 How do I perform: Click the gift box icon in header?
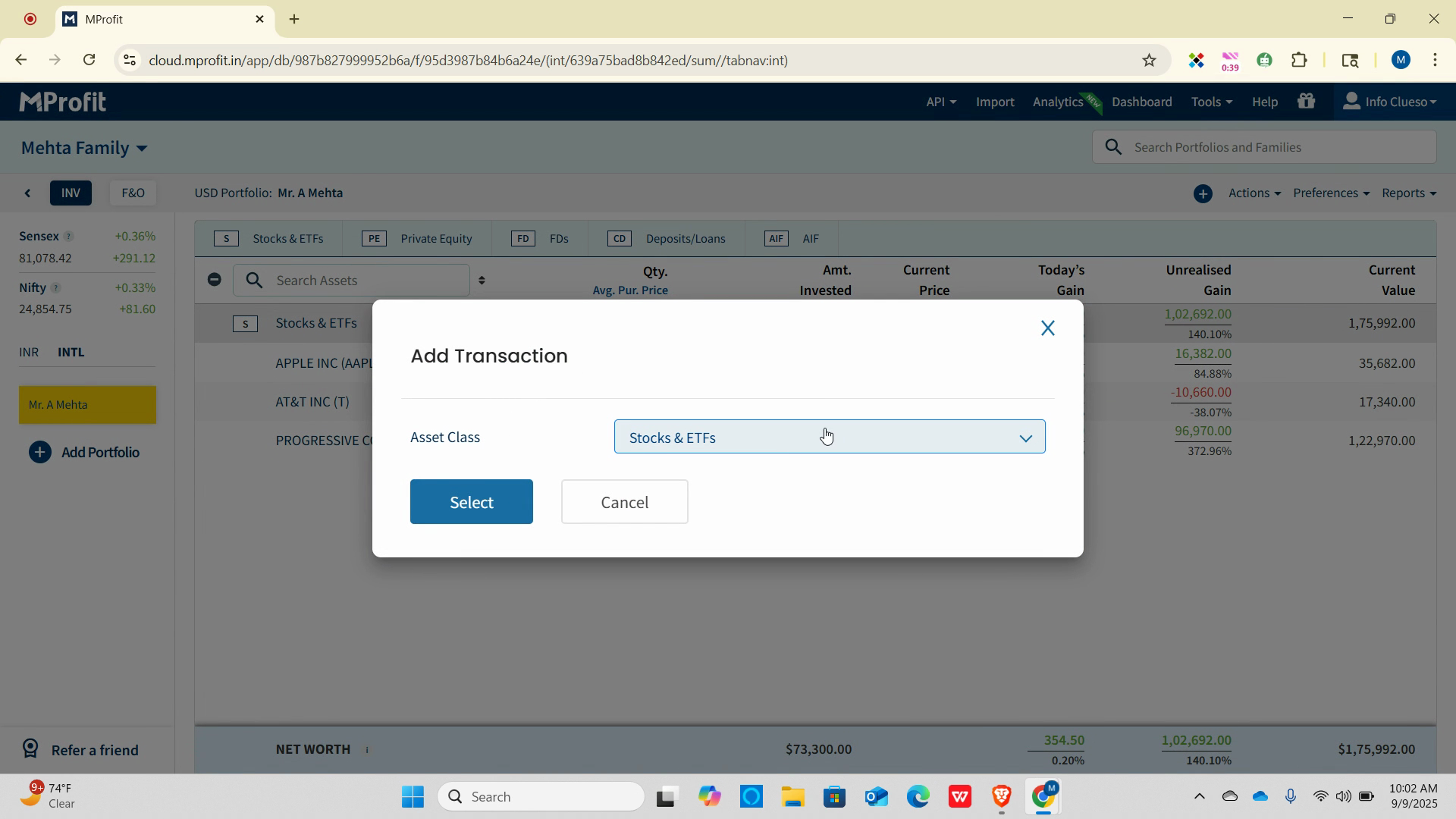1306,102
